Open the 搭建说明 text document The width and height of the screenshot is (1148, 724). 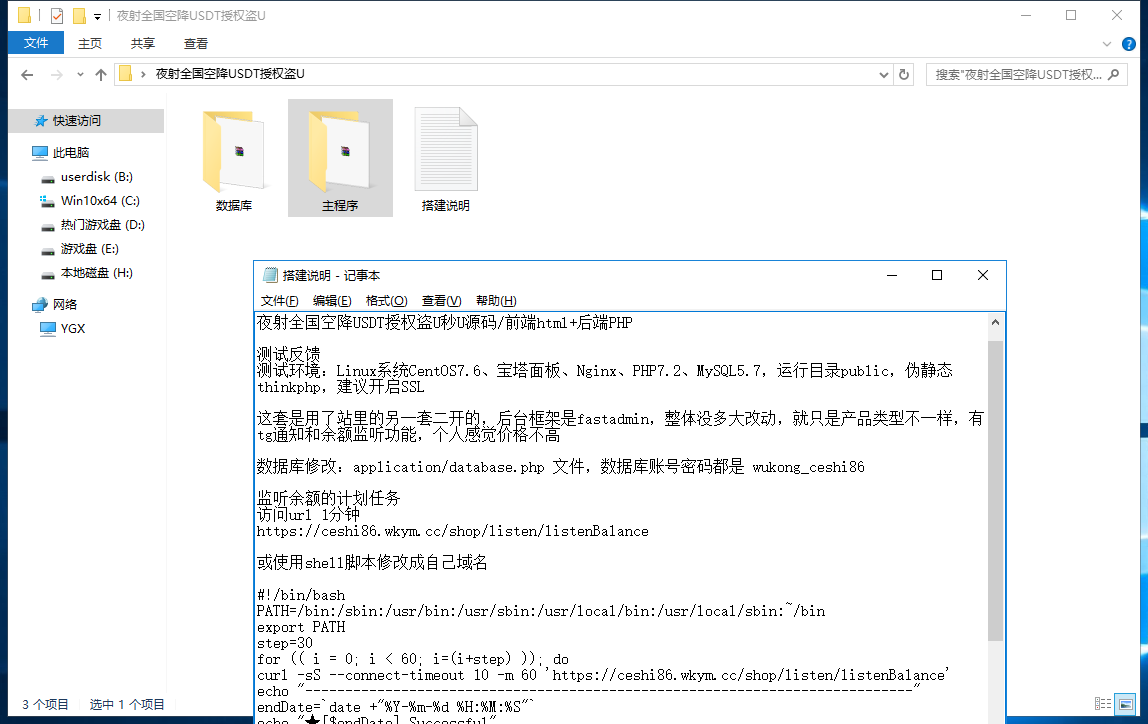[445, 150]
